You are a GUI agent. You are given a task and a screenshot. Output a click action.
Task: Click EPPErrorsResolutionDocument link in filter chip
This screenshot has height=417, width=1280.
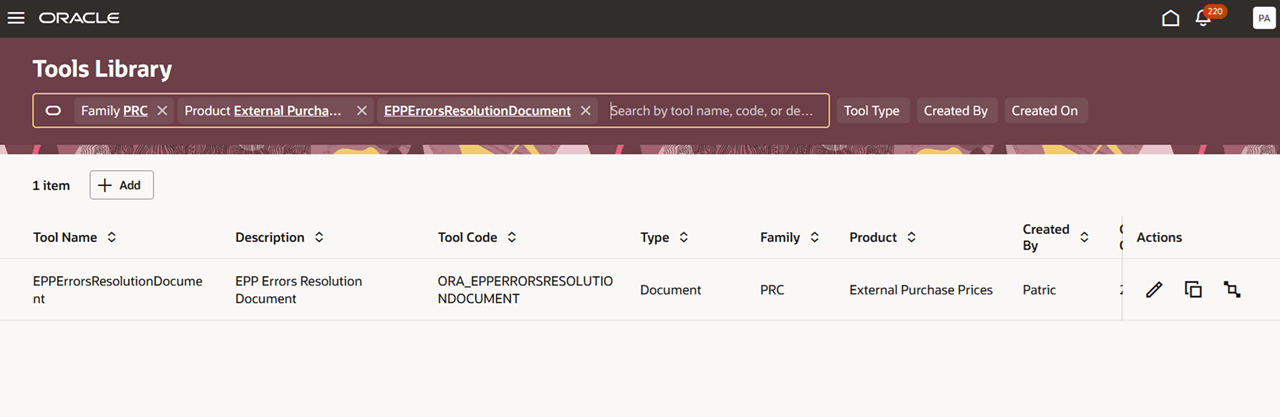[x=477, y=111]
